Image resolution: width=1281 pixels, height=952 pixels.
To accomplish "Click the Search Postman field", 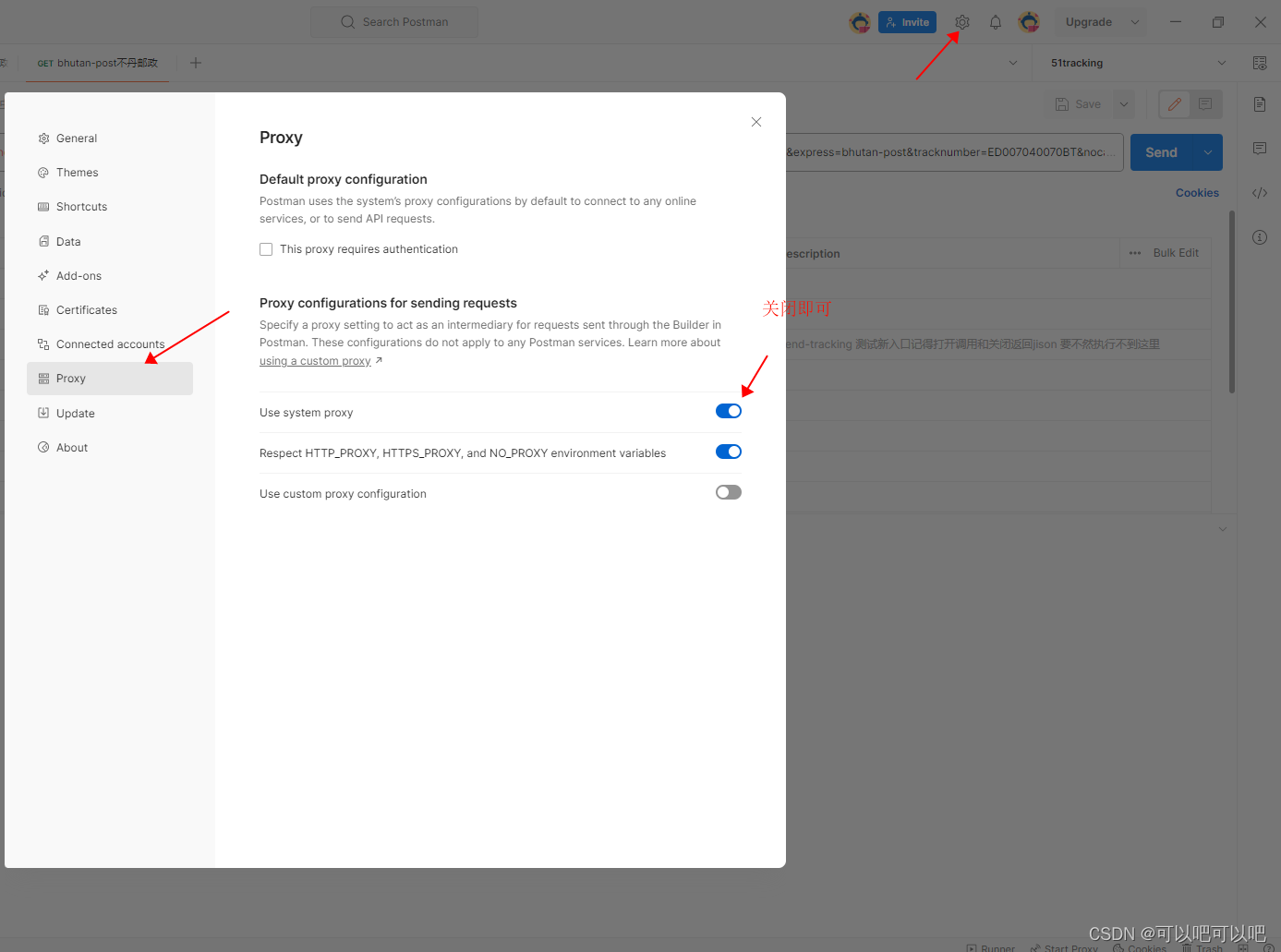I will point(394,22).
